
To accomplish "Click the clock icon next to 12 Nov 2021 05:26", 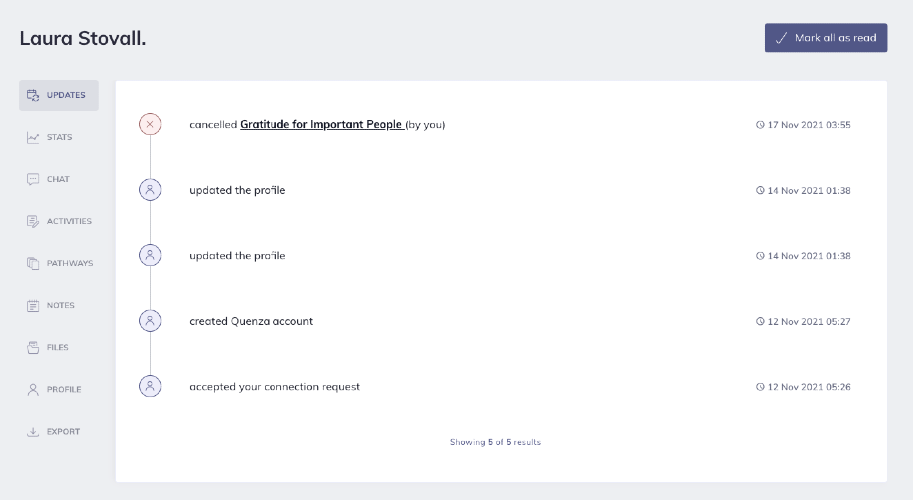I will click(x=760, y=386).
